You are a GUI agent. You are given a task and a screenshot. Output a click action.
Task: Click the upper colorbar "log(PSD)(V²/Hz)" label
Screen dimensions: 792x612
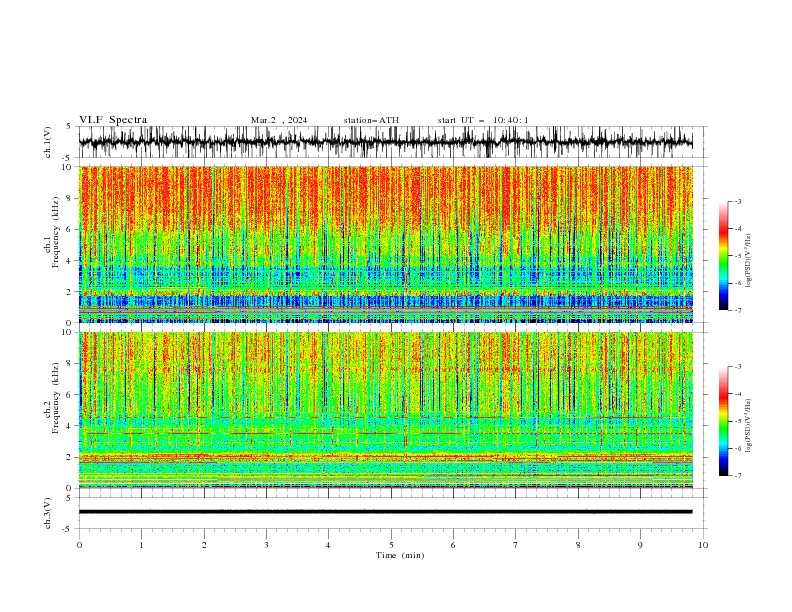click(x=749, y=261)
